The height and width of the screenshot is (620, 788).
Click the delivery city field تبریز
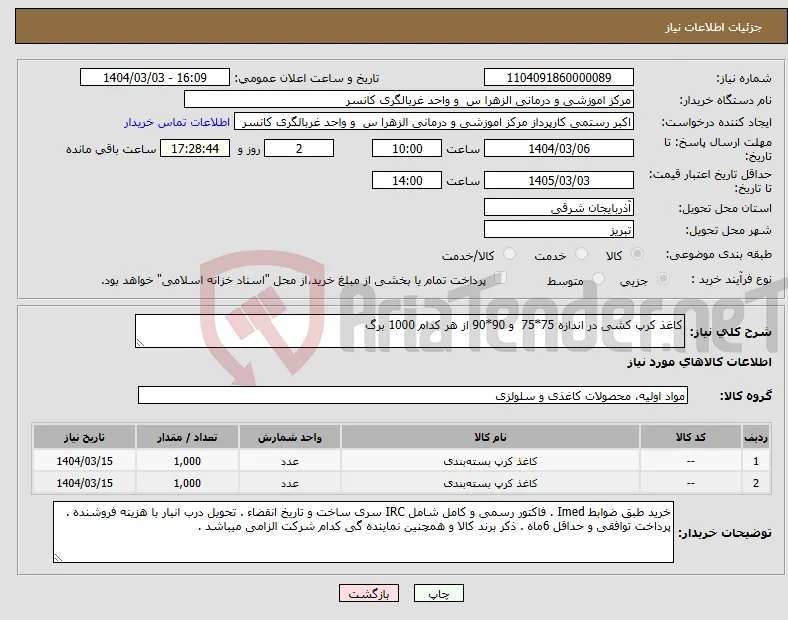pyautogui.click(x=558, y=230)
